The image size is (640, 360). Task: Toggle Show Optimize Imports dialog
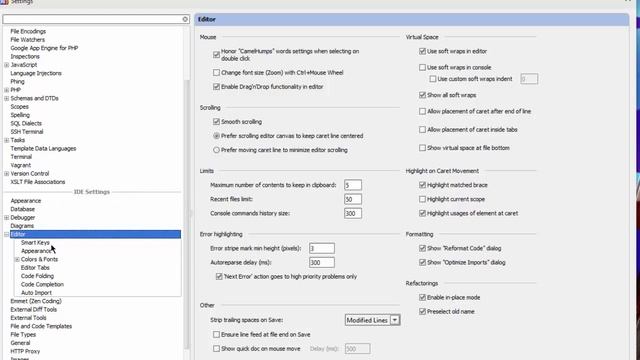(x=422, y=262)
